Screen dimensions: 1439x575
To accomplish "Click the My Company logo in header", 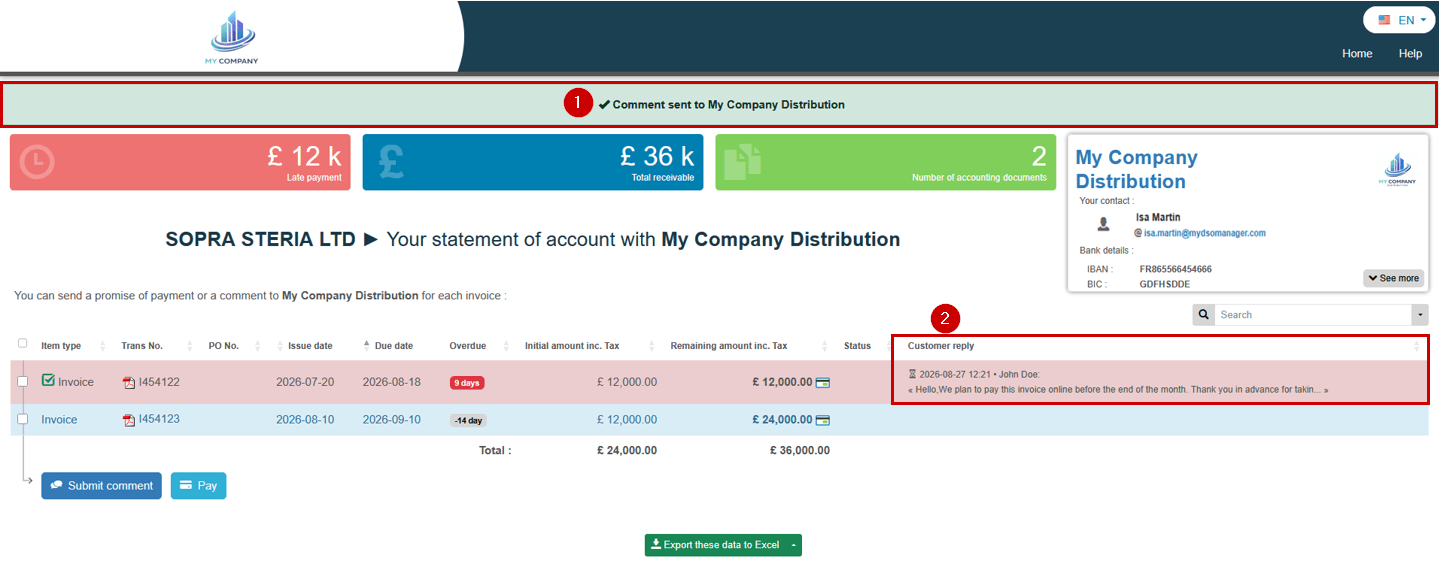I will pos(234,37).
